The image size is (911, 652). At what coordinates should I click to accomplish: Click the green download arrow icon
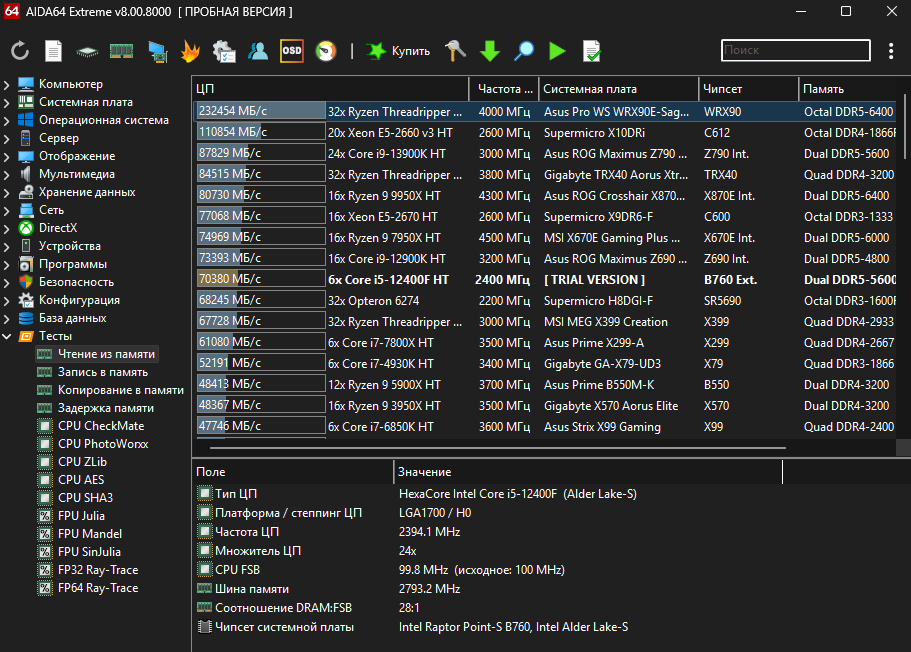point(489,51)
